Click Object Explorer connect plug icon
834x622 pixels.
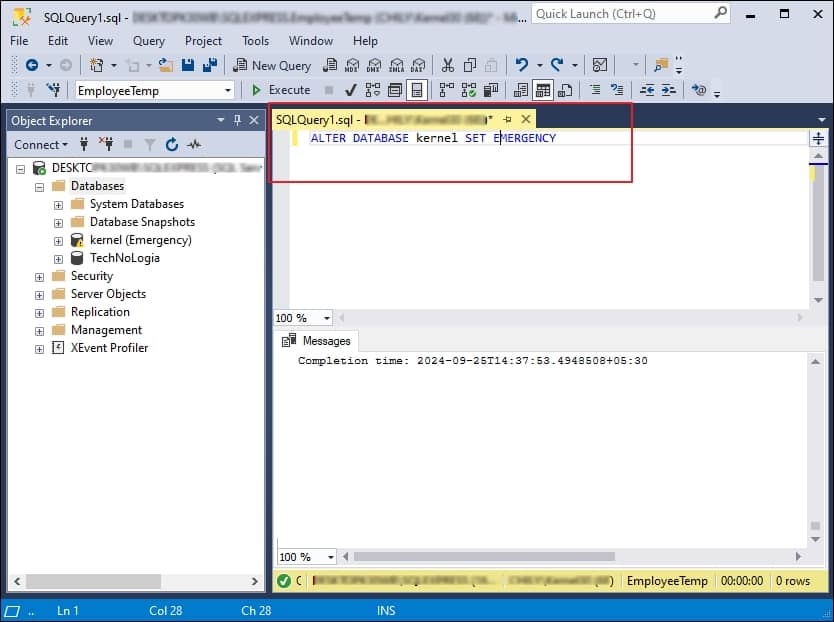point(84,144)
